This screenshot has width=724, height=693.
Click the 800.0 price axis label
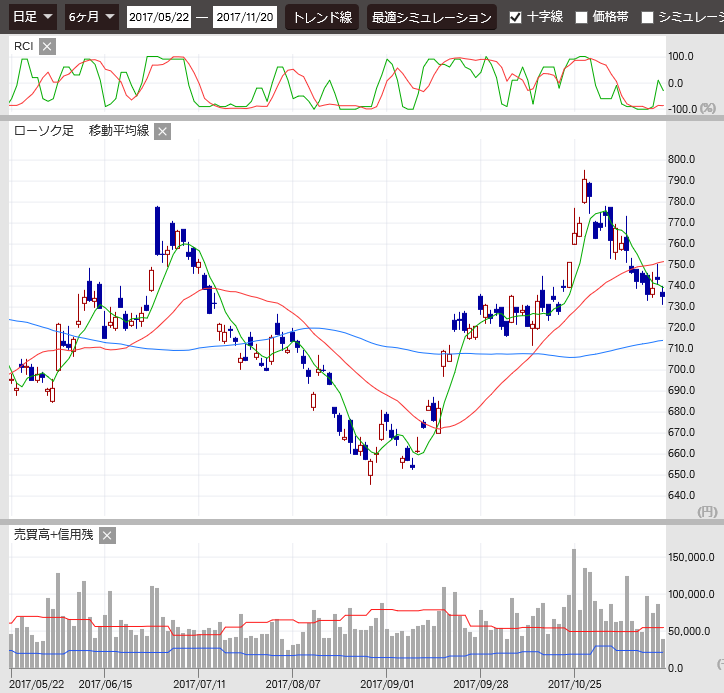682,159
